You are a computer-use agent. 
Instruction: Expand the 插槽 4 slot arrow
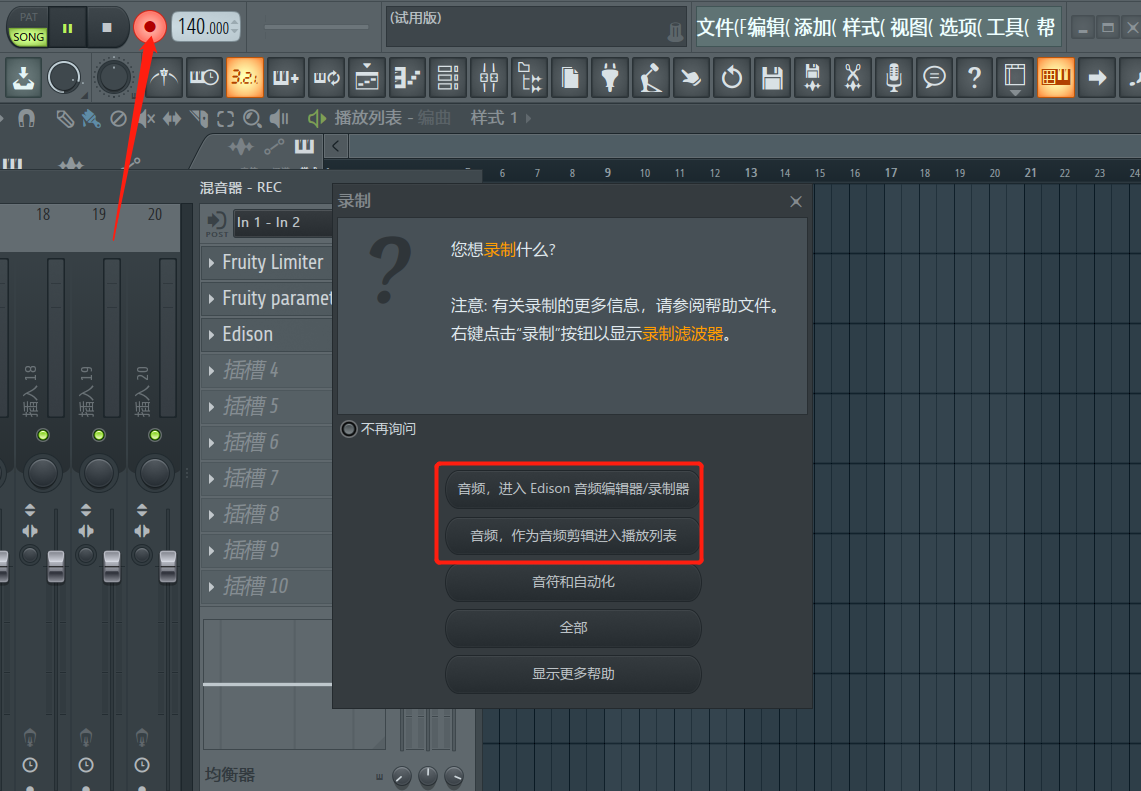[x=211, y=370]
